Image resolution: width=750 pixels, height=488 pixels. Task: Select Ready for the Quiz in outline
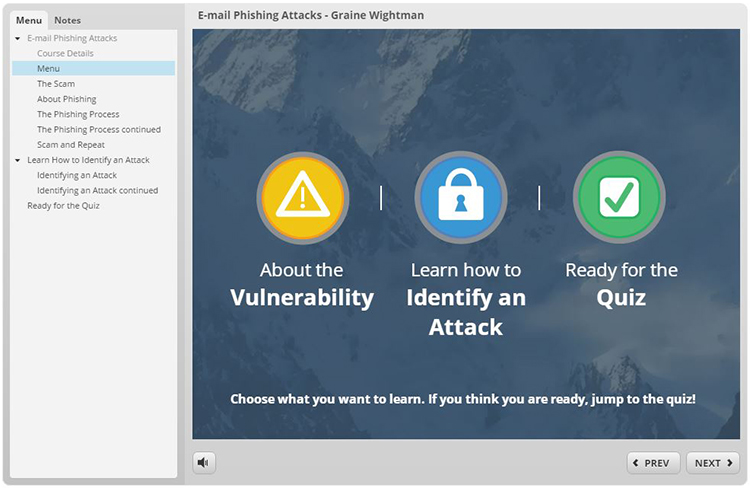[x=63, y=206]
